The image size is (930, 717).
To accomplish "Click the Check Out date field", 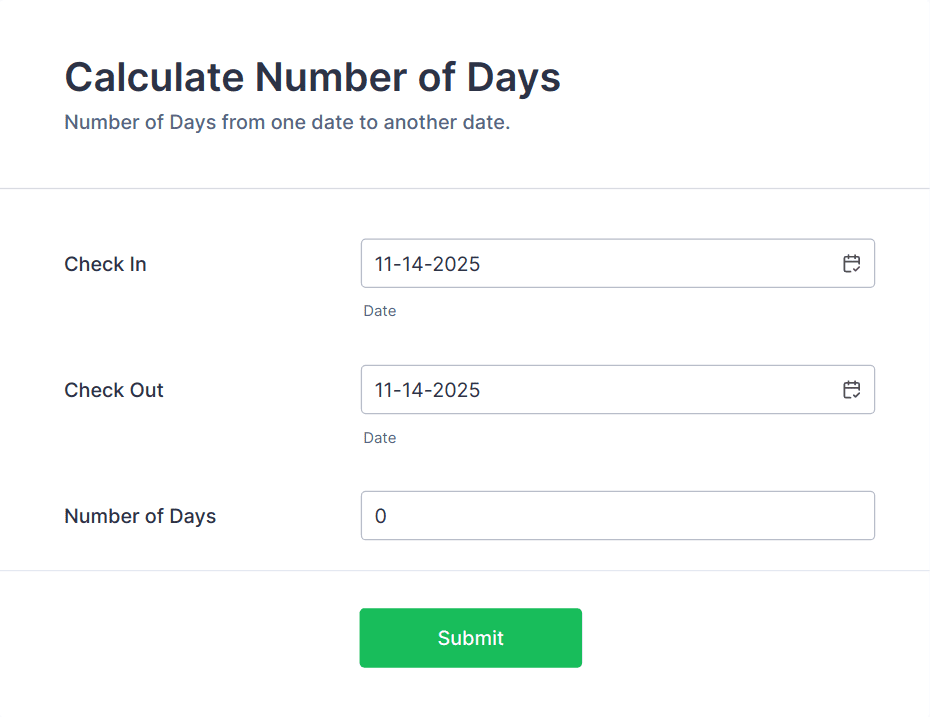I will [600, 389].
